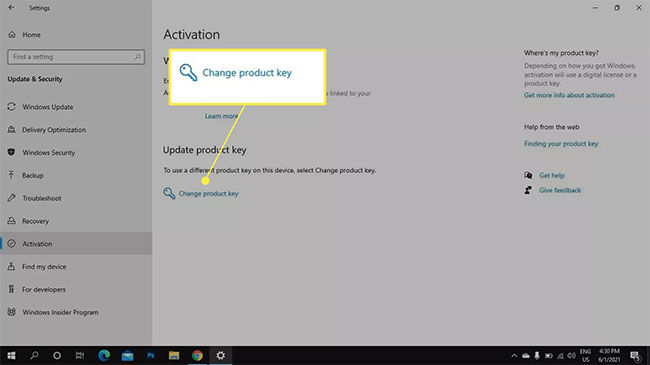Click the Find my device icon
650x365 pixels.
(12, 267)
